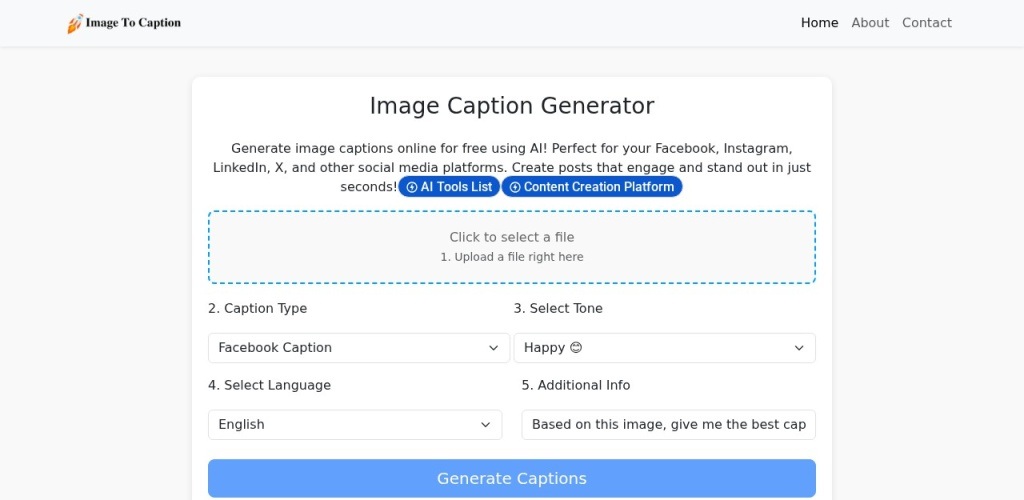Click the '2. Caption Type' label

258,309
